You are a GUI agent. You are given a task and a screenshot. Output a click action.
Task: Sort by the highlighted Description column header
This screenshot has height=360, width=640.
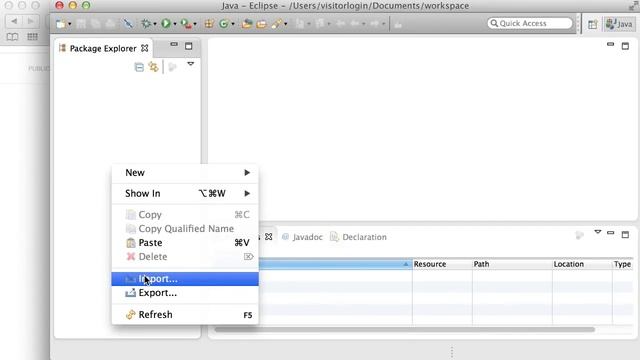point(335,264)
